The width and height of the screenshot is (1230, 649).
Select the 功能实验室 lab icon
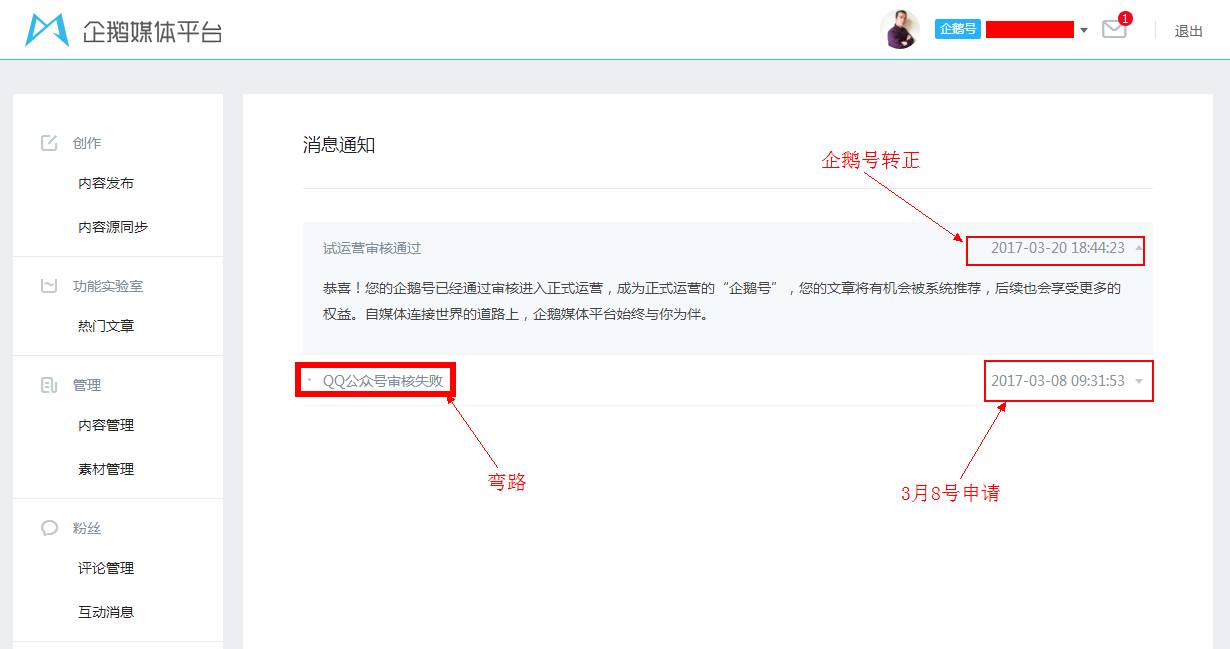pos(49,286)
